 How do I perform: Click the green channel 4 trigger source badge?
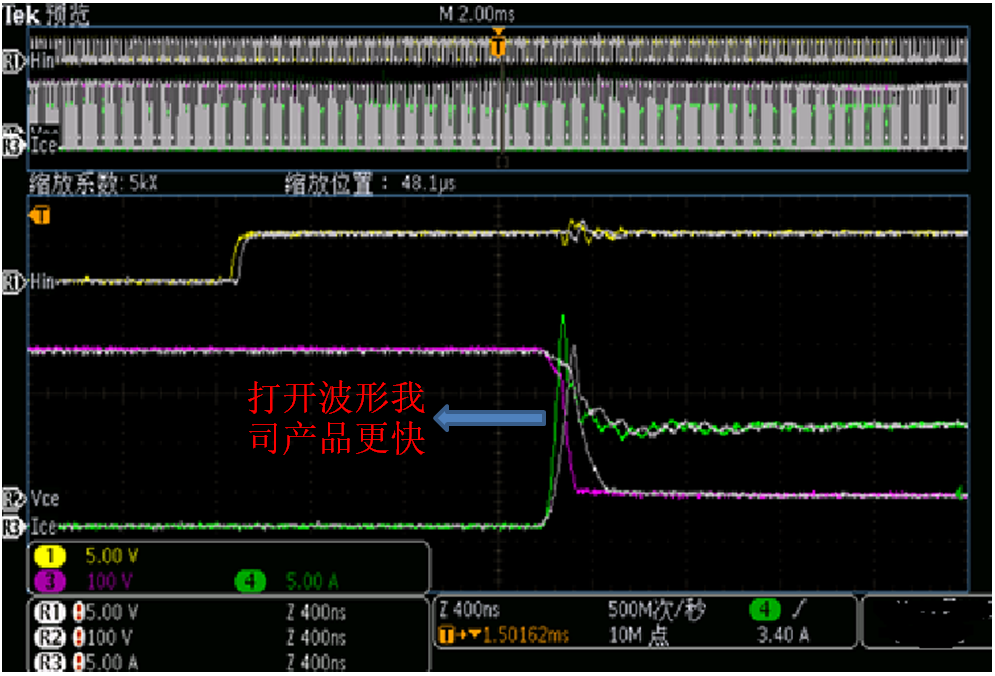[766, 609]
